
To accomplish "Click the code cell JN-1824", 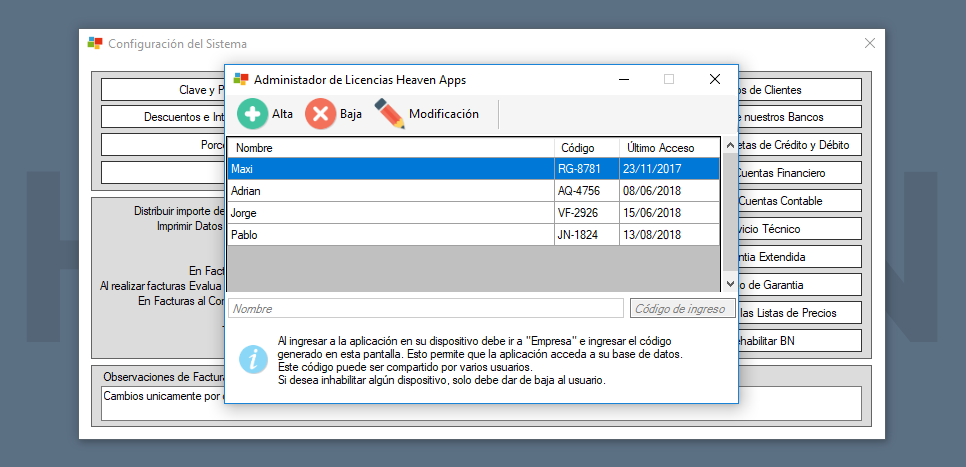I will point(586,235).
